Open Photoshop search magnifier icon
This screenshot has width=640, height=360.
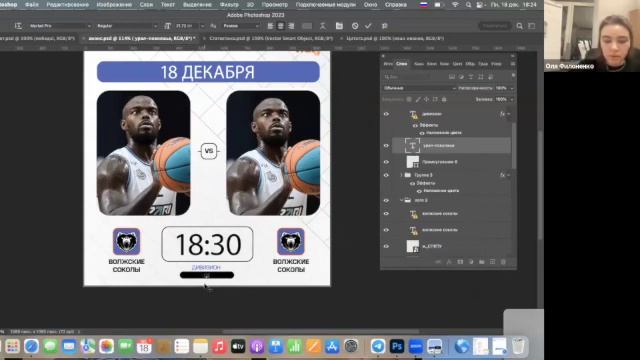coord(519,26)
